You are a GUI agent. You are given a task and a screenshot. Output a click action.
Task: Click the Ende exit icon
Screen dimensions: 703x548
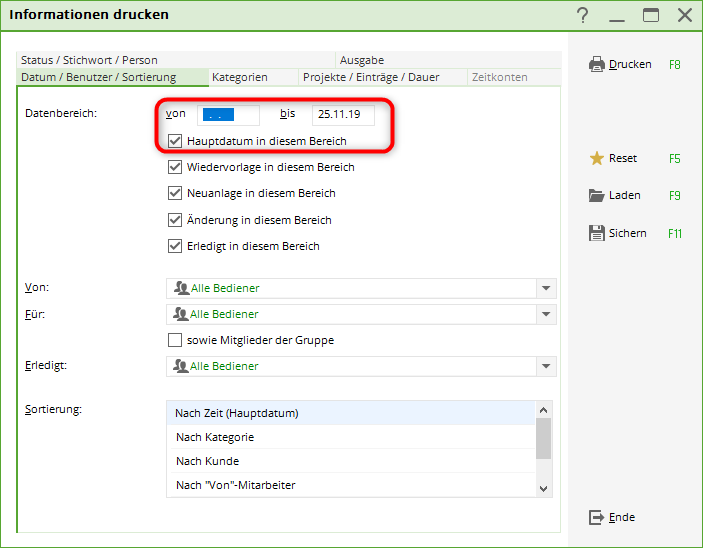click(597, 517)
